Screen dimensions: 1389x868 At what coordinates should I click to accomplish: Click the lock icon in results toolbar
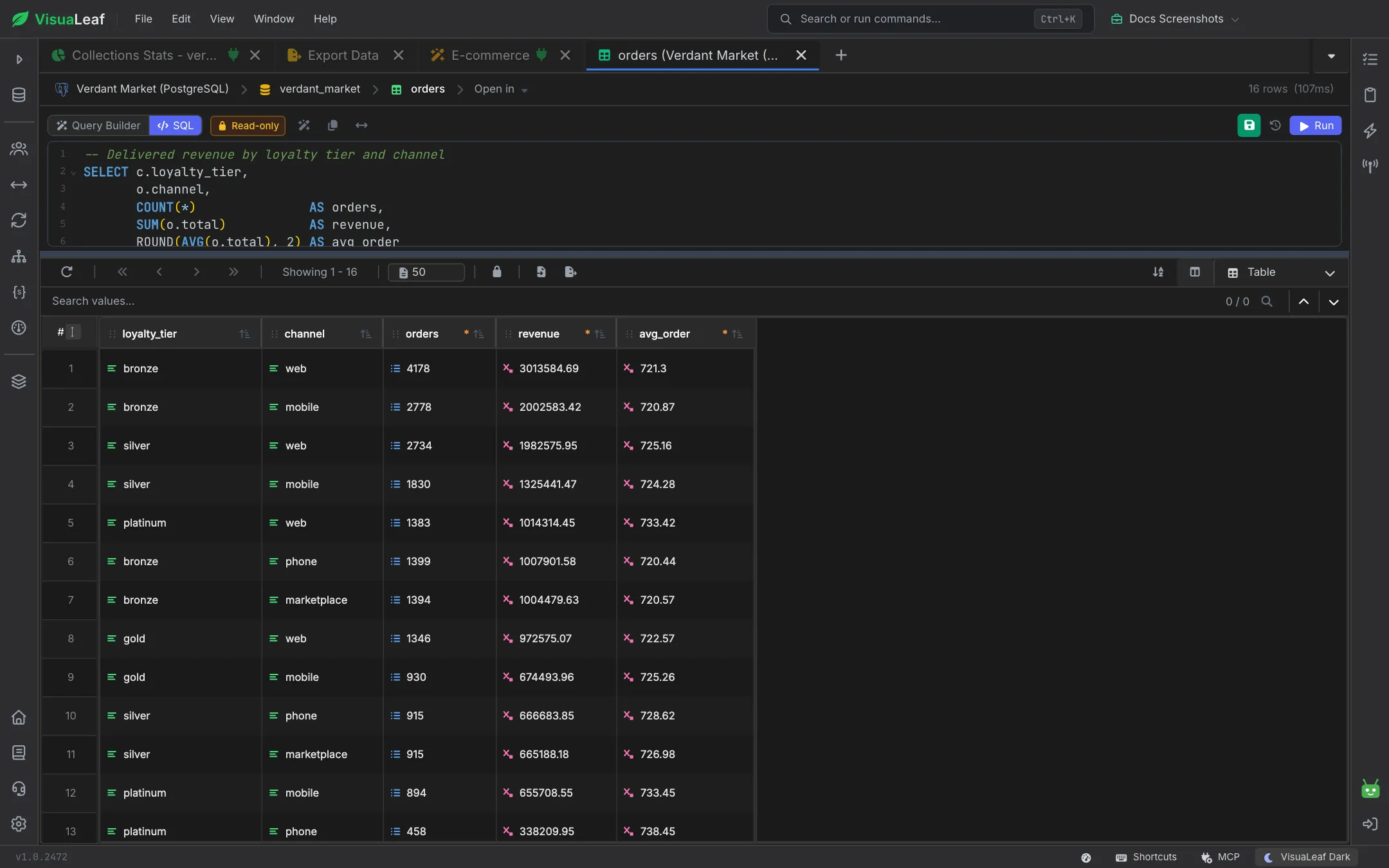click(x=496, y=272)
